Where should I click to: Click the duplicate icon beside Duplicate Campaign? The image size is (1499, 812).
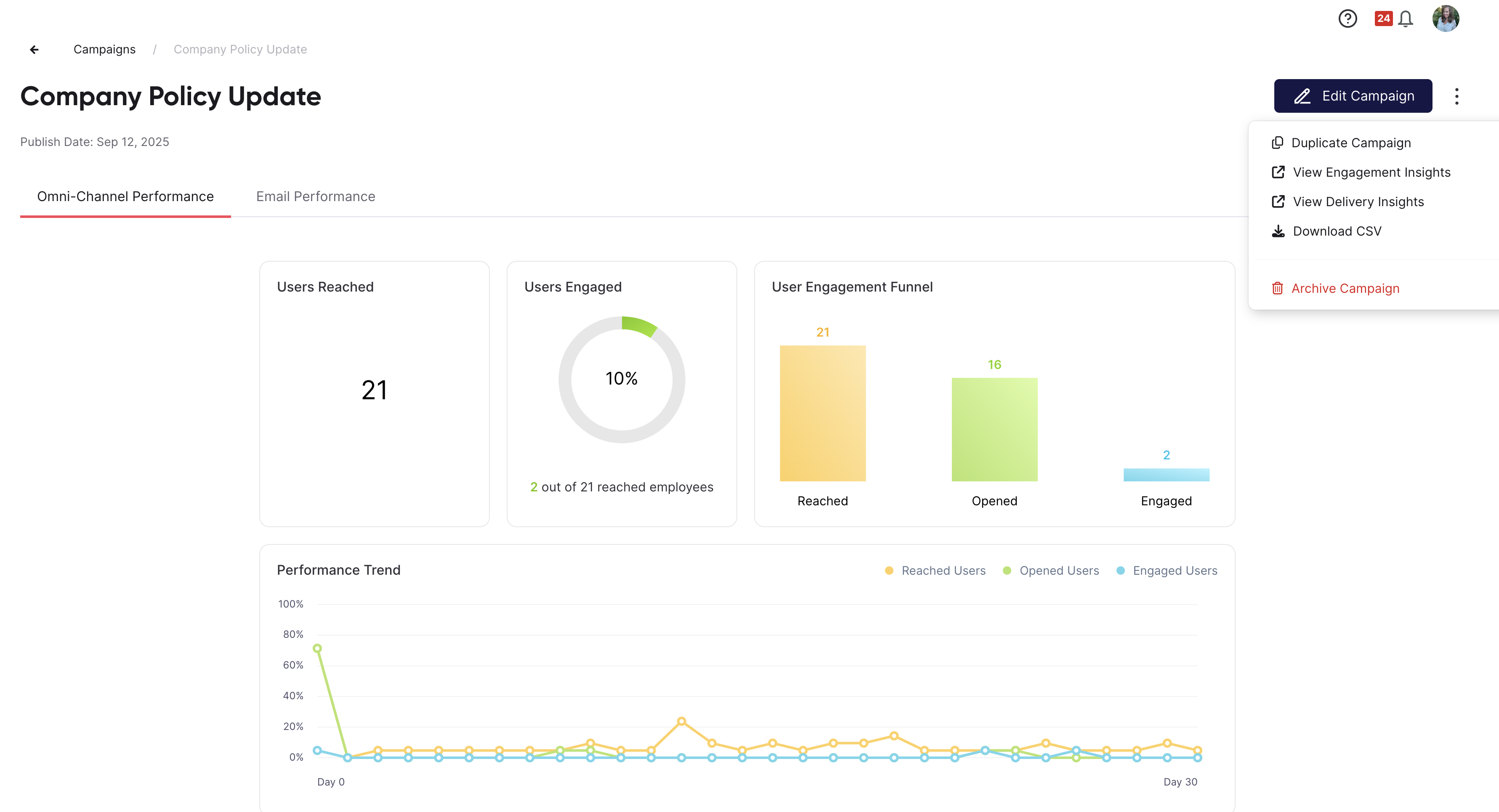pyautogui.click(x=1277, y=143)
